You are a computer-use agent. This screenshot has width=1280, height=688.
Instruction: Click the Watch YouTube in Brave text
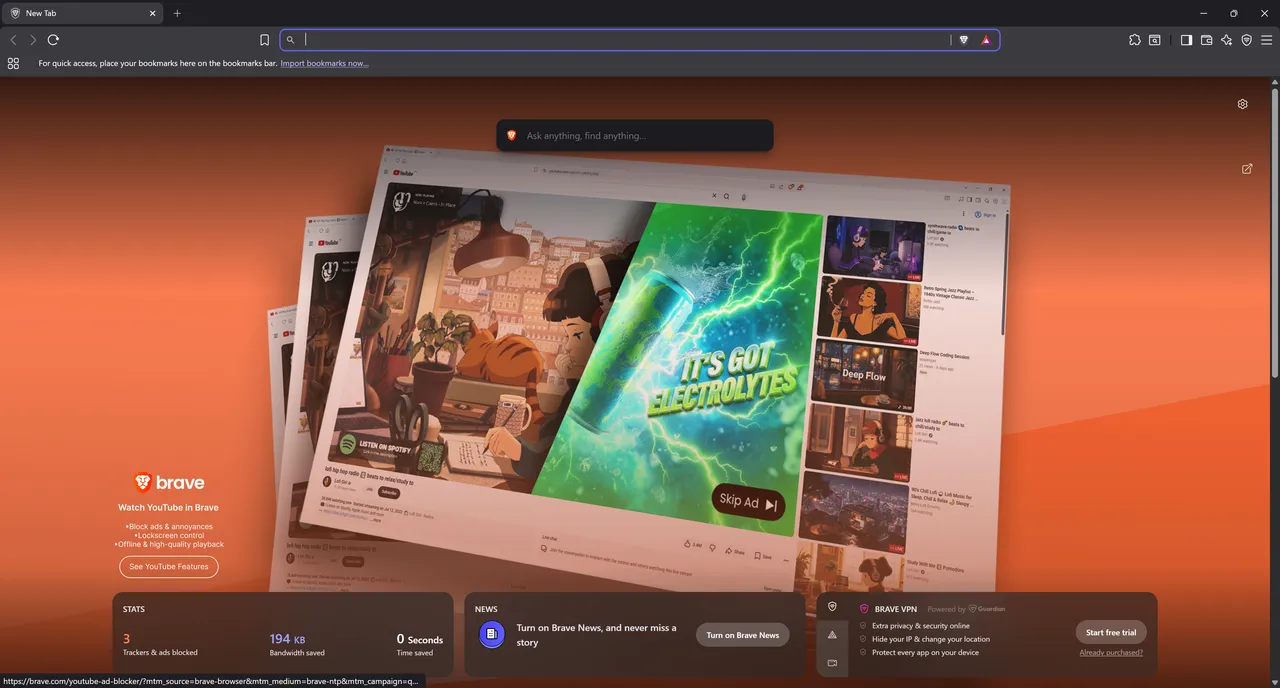168,507
